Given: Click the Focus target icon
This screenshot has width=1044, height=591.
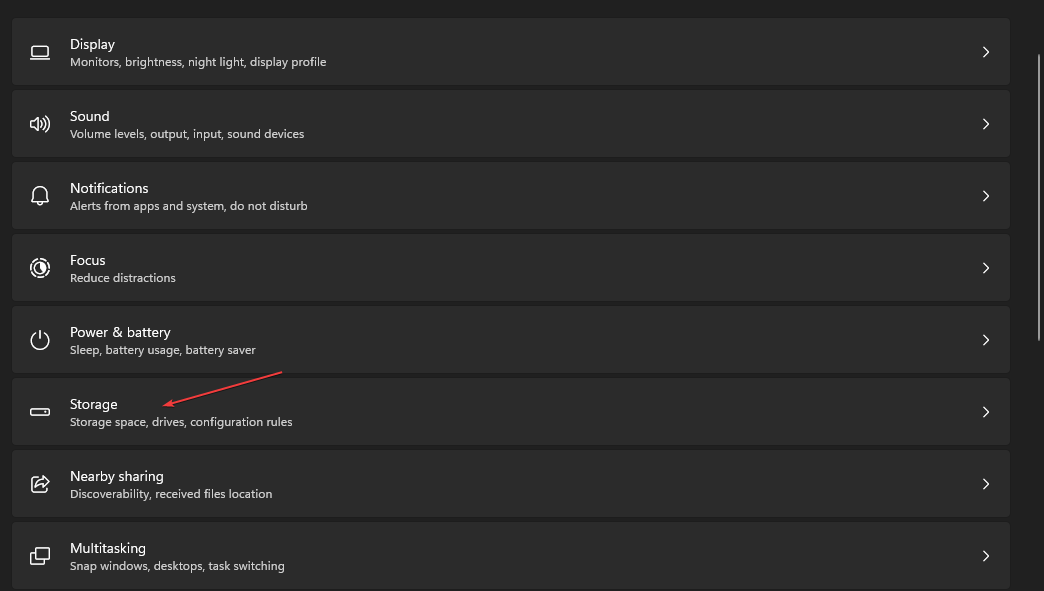Looking at the screenshot, I should click(40, 267).
